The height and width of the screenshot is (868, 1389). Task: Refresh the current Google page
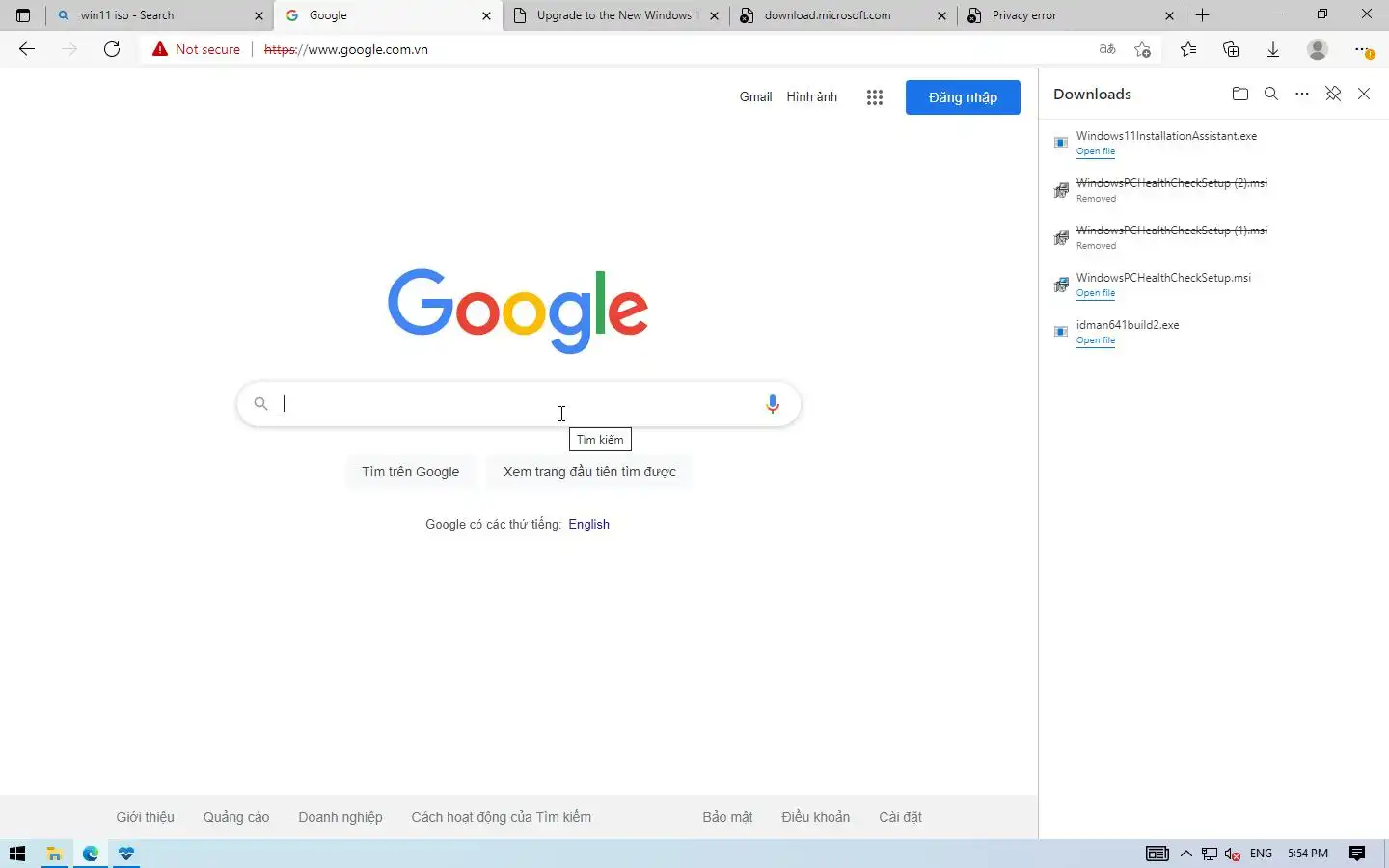pos(112,49)
